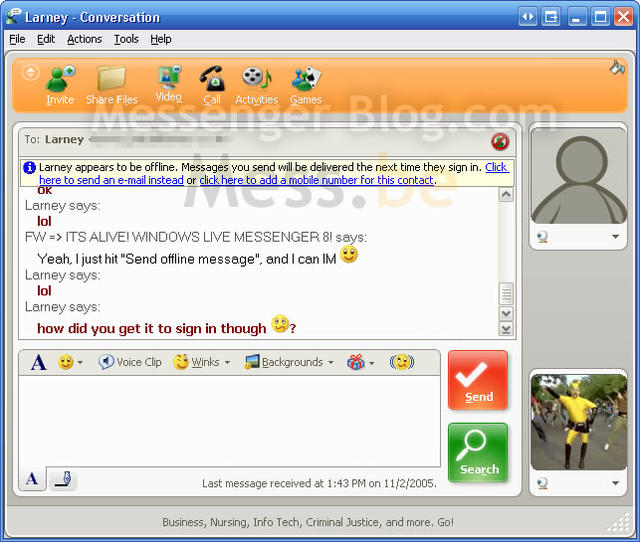640x542 pixels.
Task: Click the Call phone icon
Action: 211,83
